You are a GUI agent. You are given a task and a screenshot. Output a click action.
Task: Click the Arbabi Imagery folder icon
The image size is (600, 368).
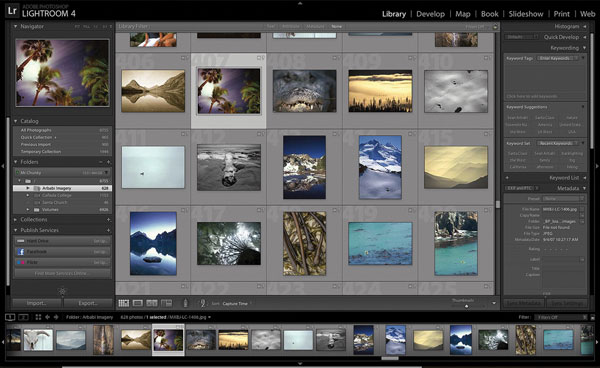pyautogui.click(x=37, y=188)
